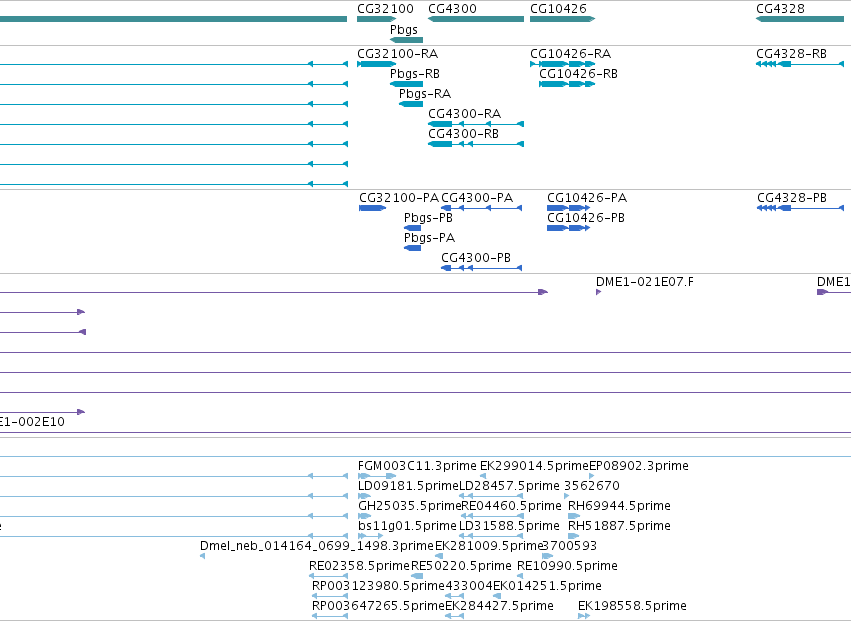Click the LD31588.5prime EST label
The image size is (851, 621).
[509, 526]
